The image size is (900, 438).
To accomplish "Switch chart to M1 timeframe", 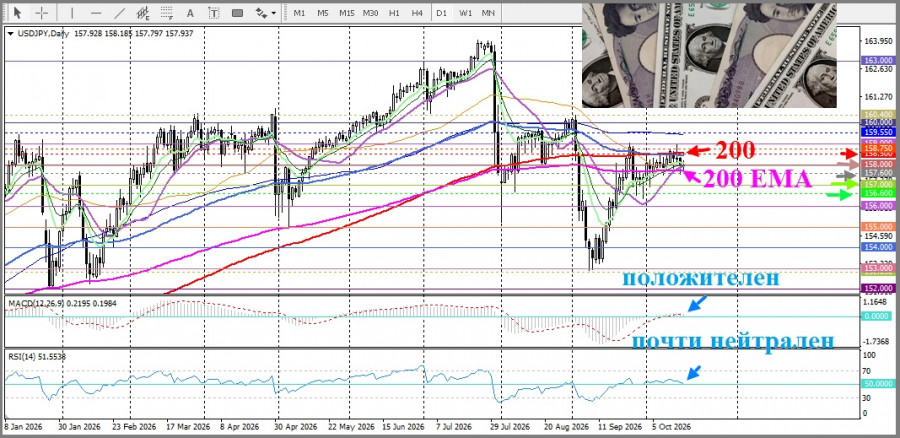I will pos(299,12).
